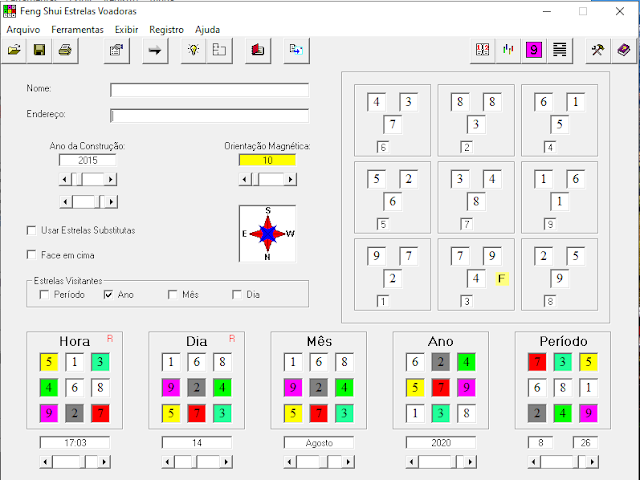
Task: Advance Ano 2020 with its right arrow
Action: tap(470, 462)
